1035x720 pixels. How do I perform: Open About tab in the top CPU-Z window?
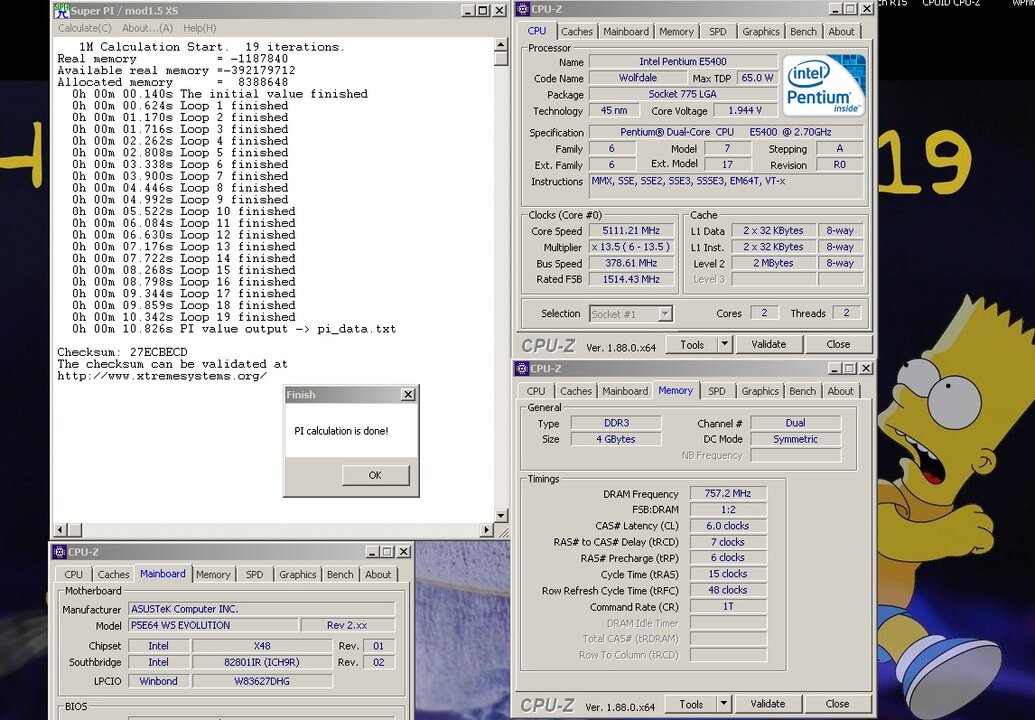pos(841,32)
